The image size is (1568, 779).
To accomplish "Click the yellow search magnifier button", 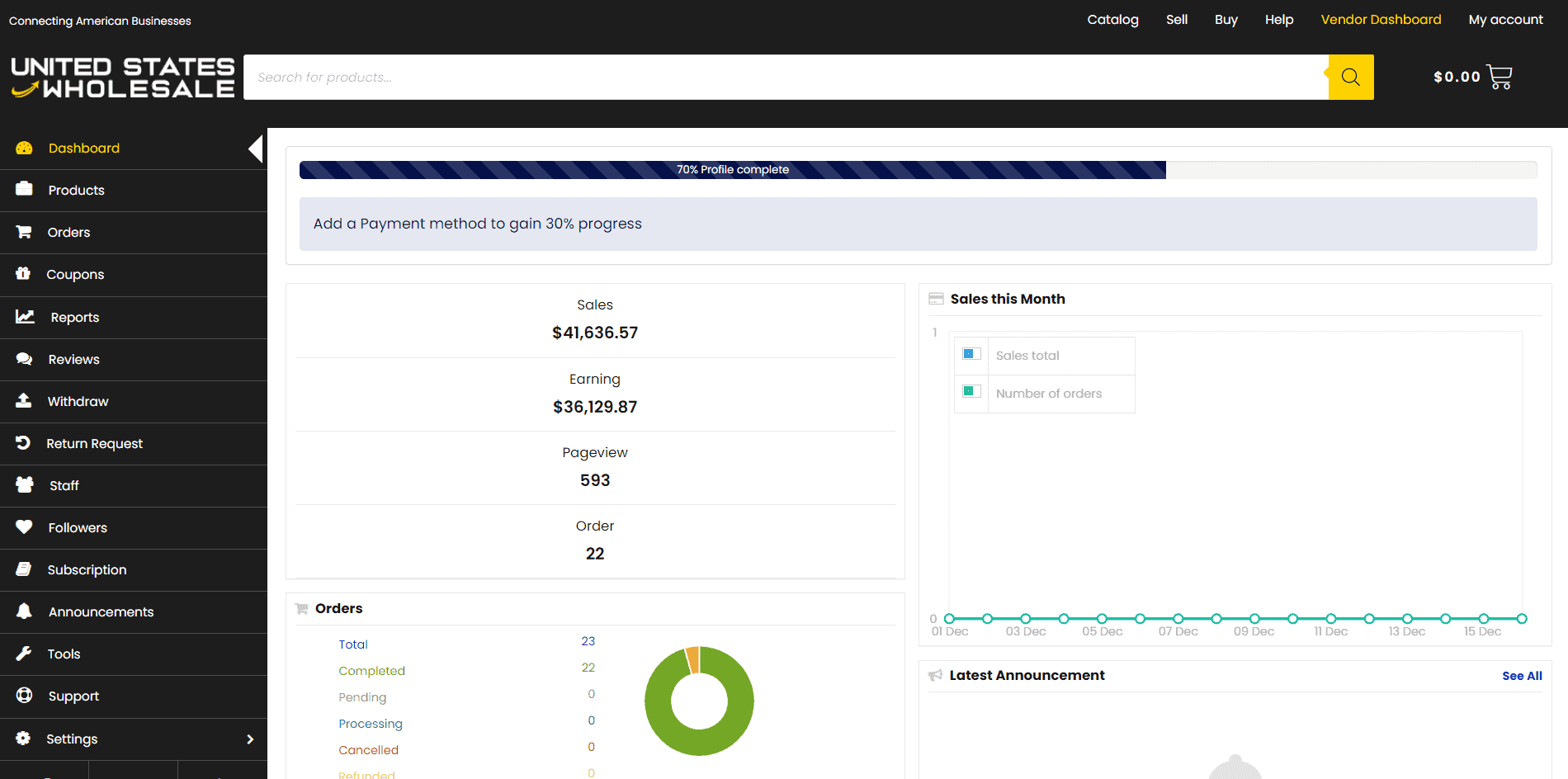I will coord(1350,77).
